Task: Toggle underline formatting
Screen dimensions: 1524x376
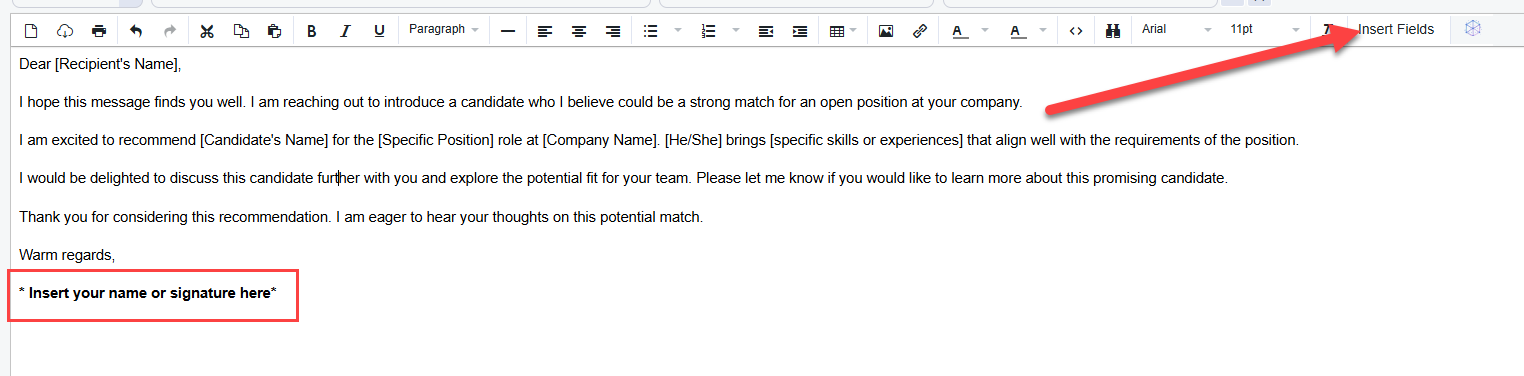Action: point(379,31)
